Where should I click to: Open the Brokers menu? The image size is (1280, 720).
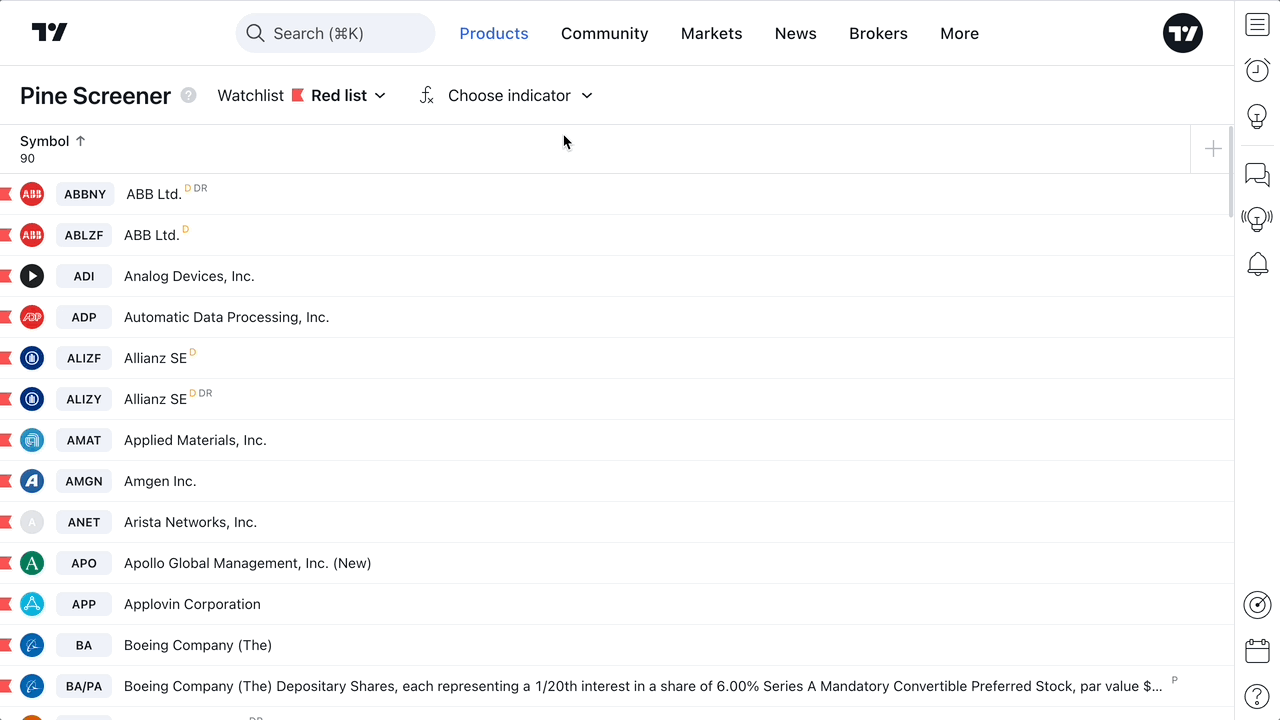[878, 34]
